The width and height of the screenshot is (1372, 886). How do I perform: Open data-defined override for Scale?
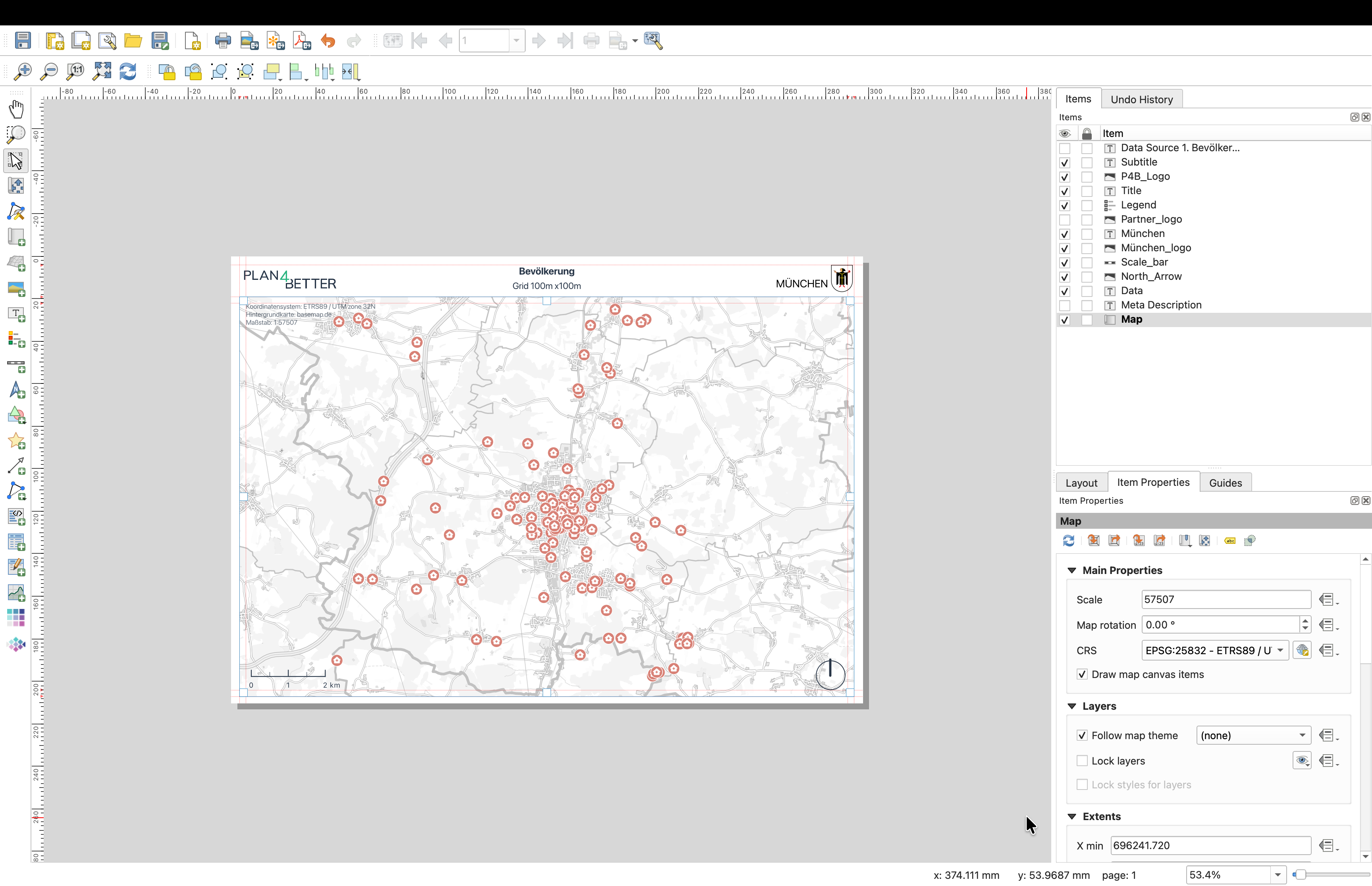(x=1328, y=599)
